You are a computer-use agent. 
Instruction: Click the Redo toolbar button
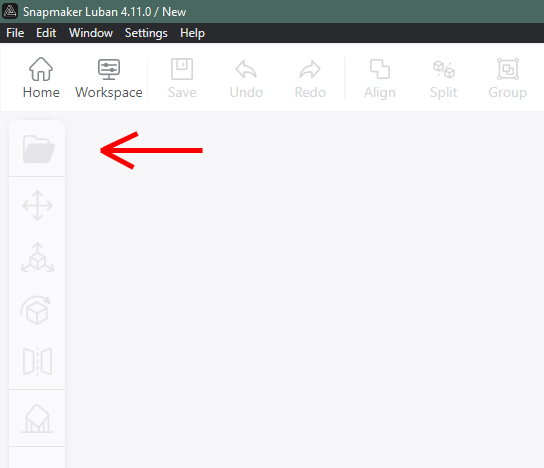[x=310, y=78]
